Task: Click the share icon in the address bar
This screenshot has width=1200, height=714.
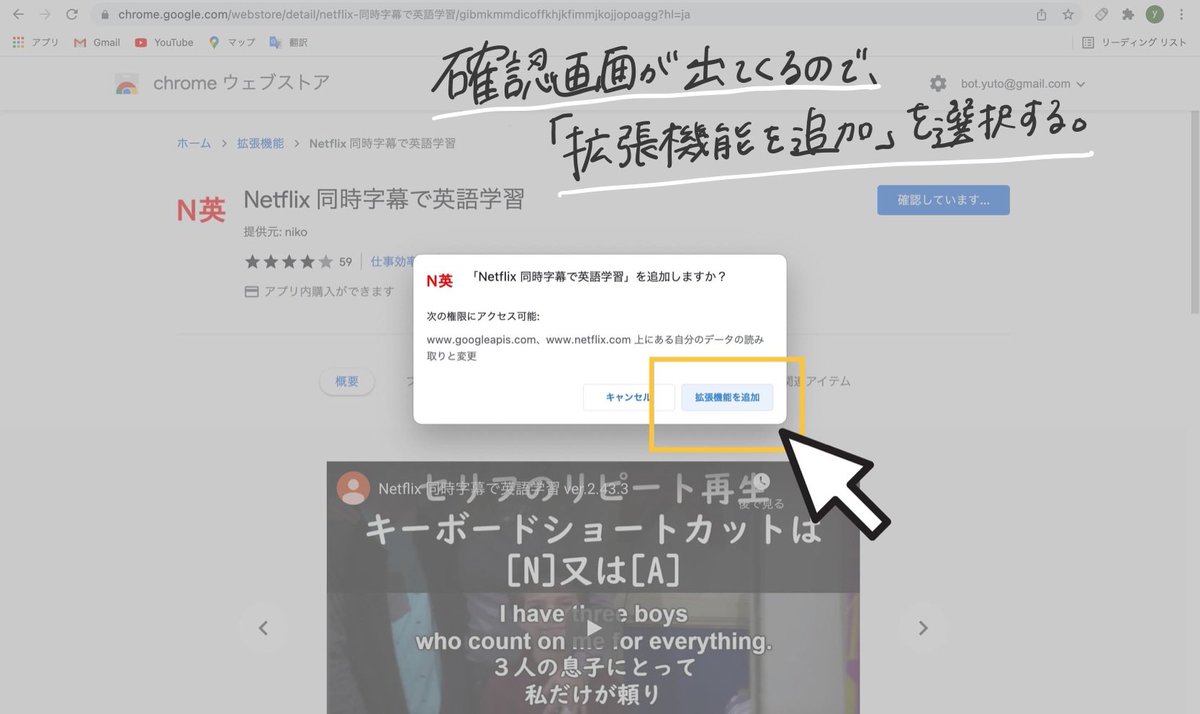Action: 1041,15
